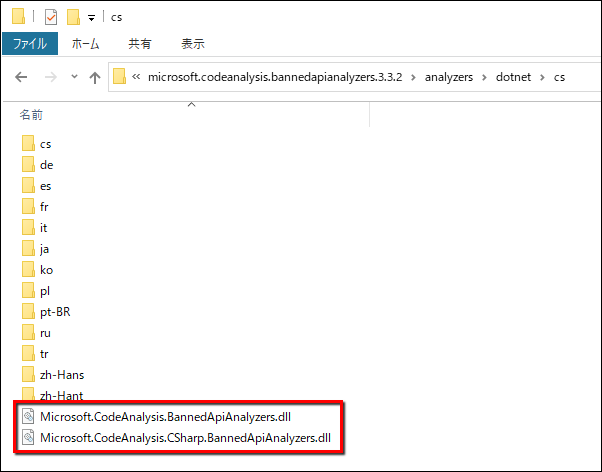Expand the chevron after dotnet

point(542,77)
